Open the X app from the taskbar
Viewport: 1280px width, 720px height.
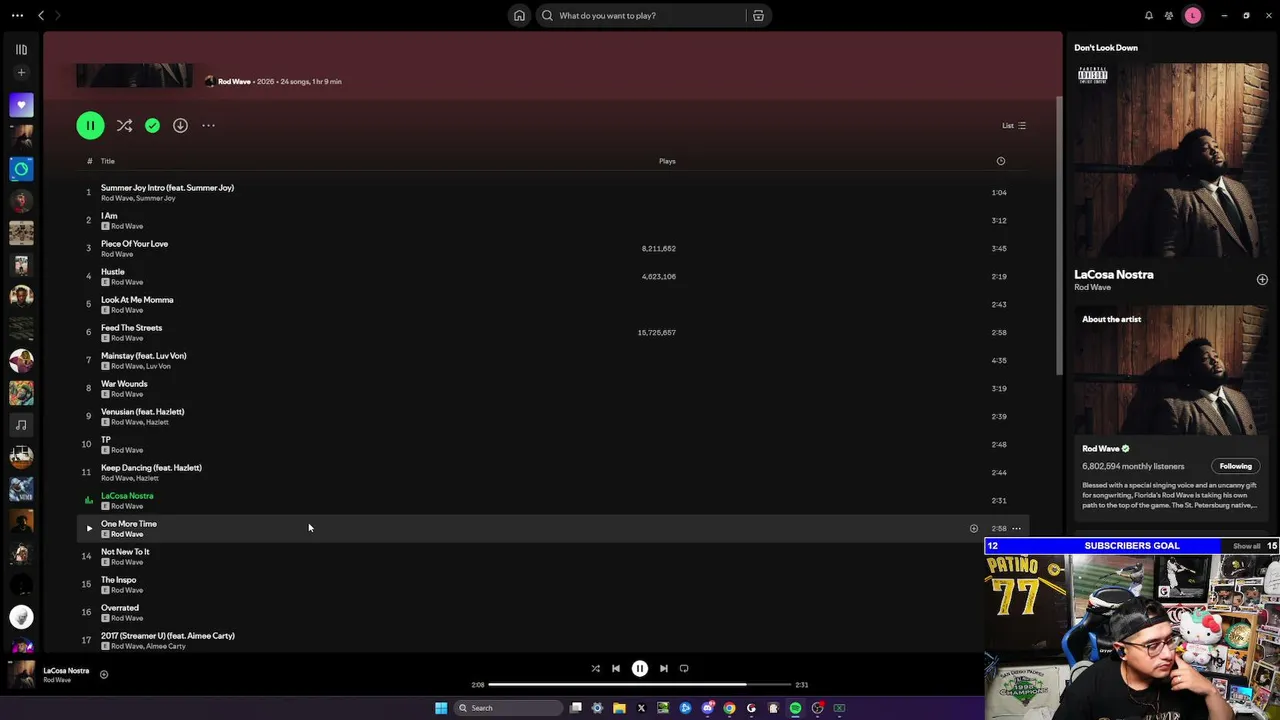[x=641, y=708]
